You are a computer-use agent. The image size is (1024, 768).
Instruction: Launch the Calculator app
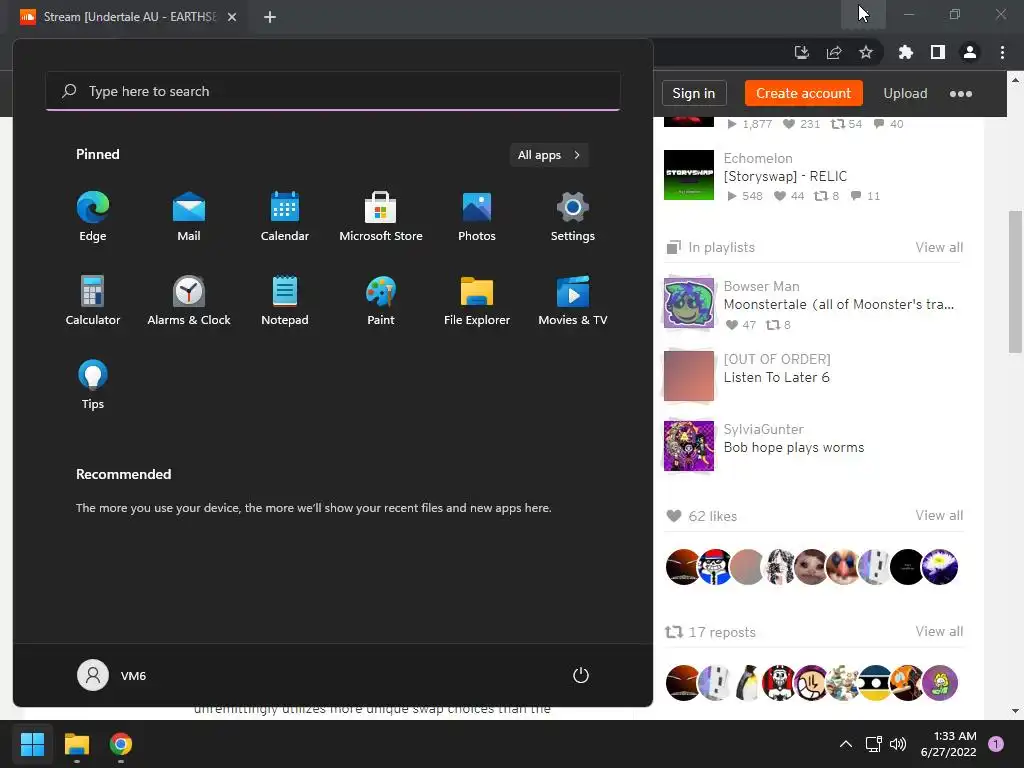[93, 300]
